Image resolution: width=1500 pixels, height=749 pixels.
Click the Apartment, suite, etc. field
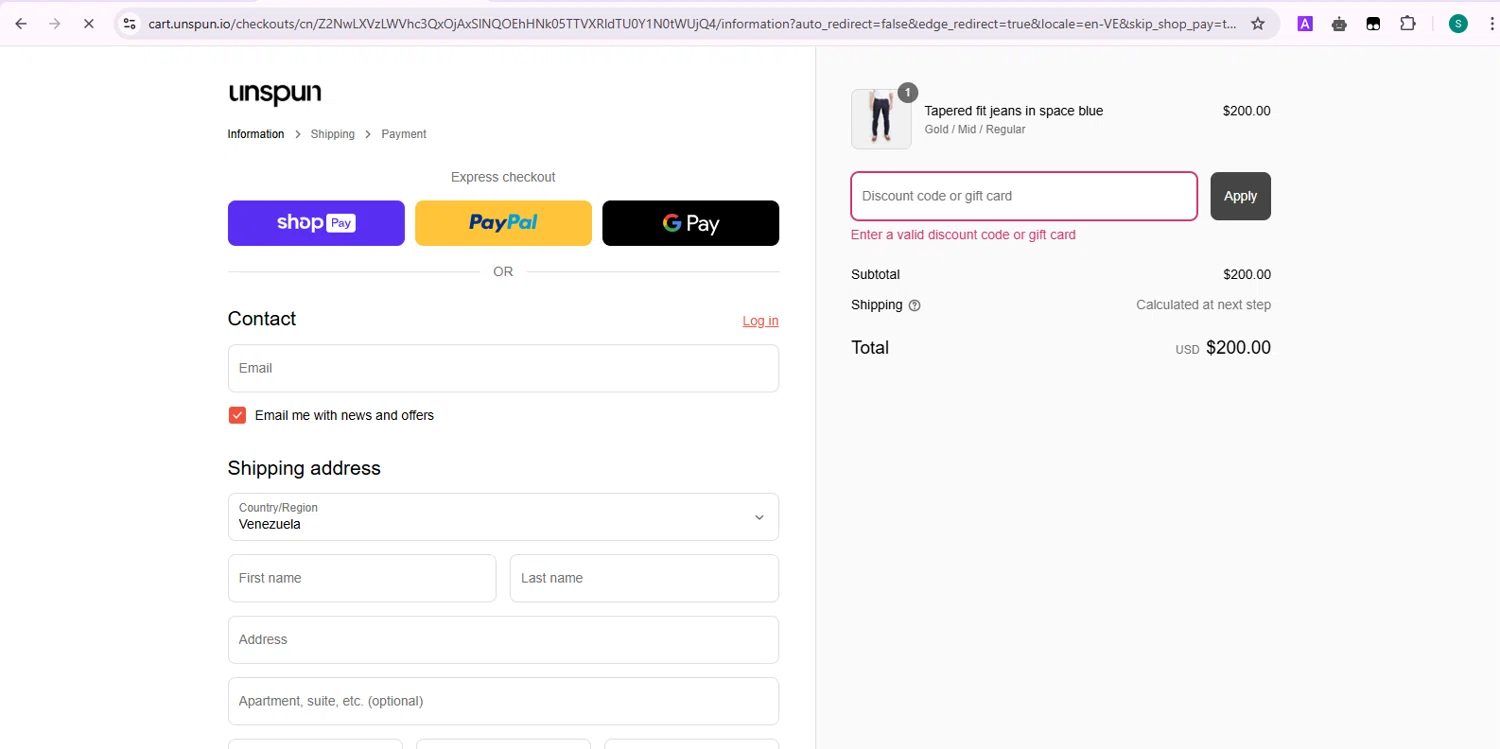(x=503, y=701)
